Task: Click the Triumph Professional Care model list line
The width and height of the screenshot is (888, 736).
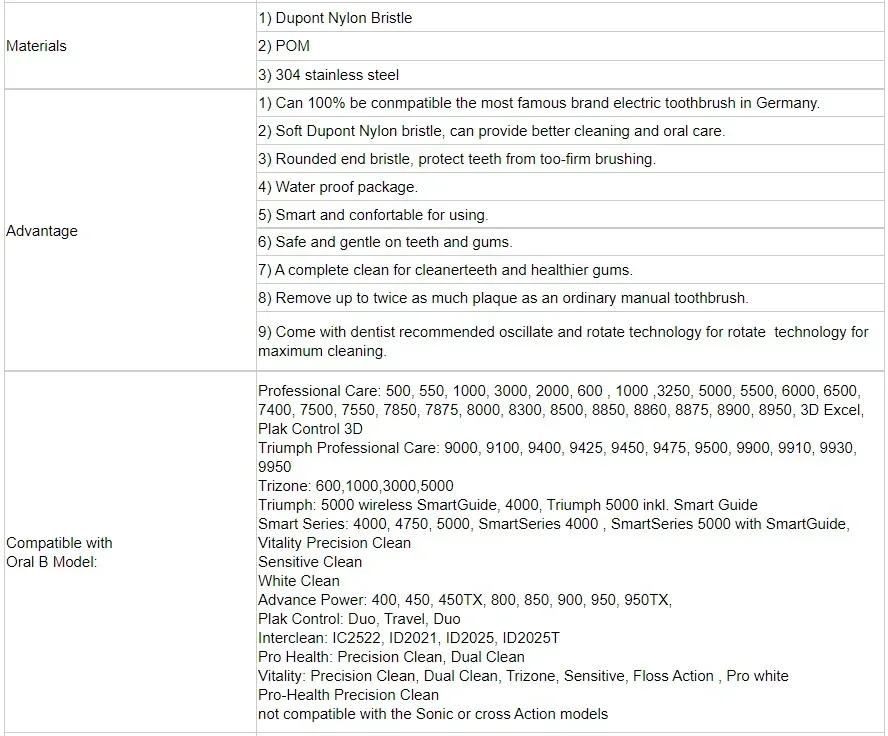Action: [x=557, y=449]
